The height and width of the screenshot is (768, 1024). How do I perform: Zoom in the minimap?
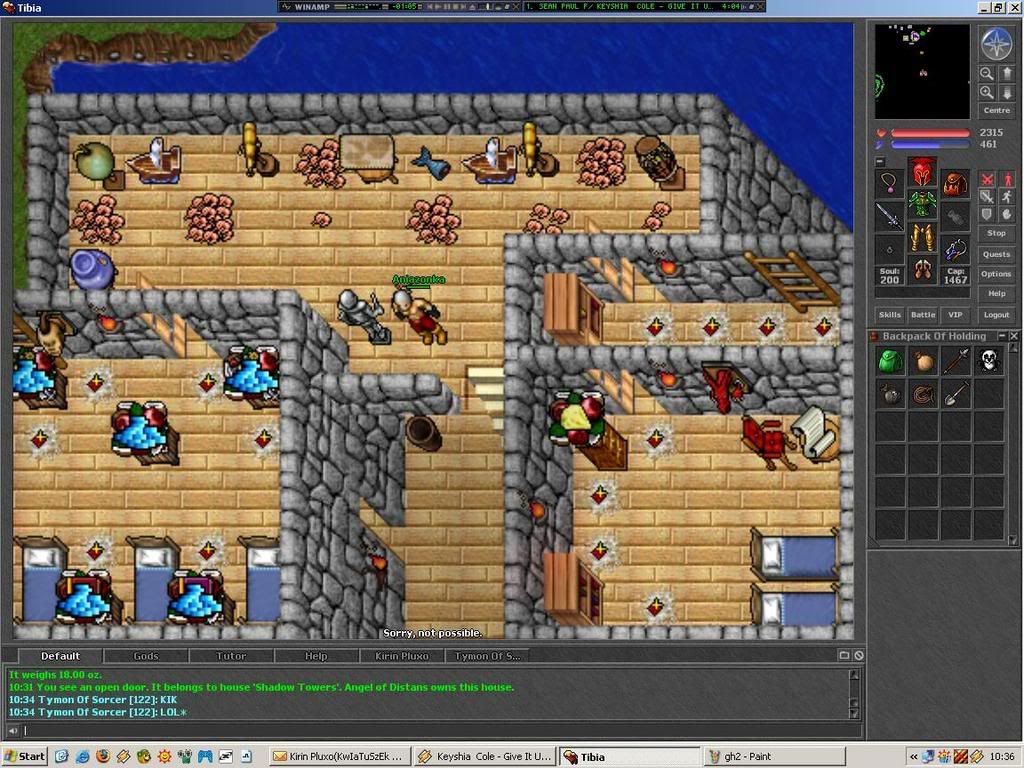tap(987, 92)
